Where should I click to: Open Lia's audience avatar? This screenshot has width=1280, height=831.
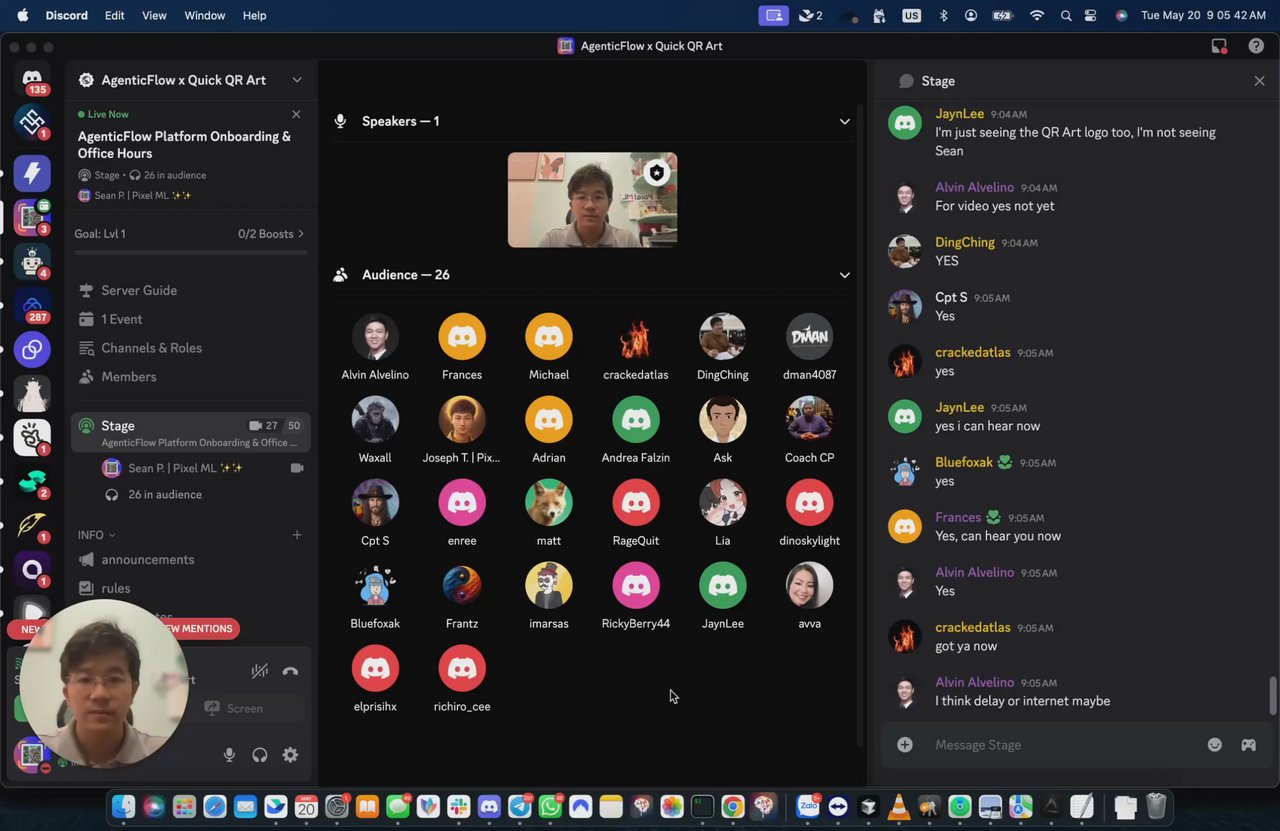pos(723,503)
